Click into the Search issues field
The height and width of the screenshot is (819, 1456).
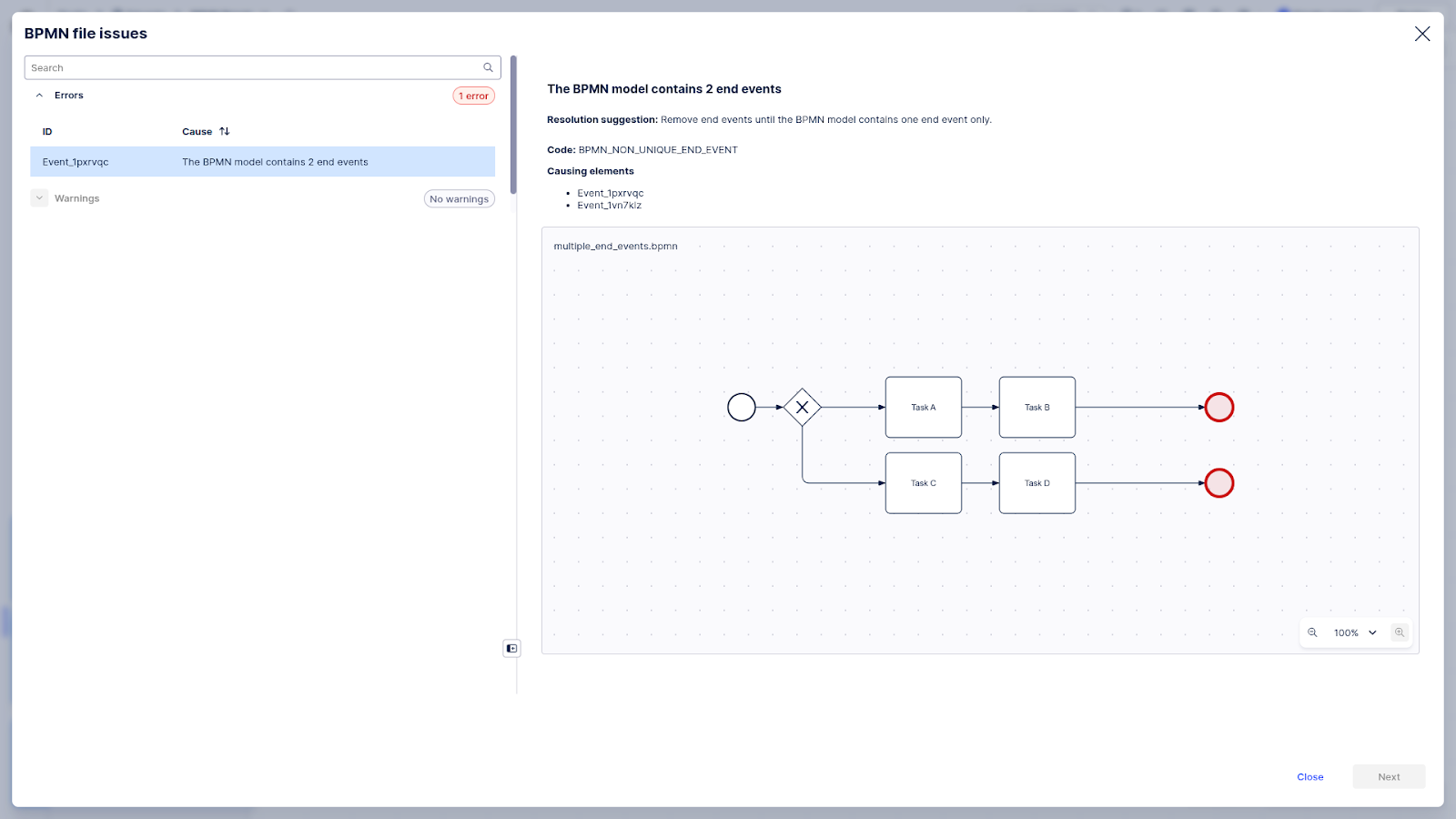click(253, 67)
